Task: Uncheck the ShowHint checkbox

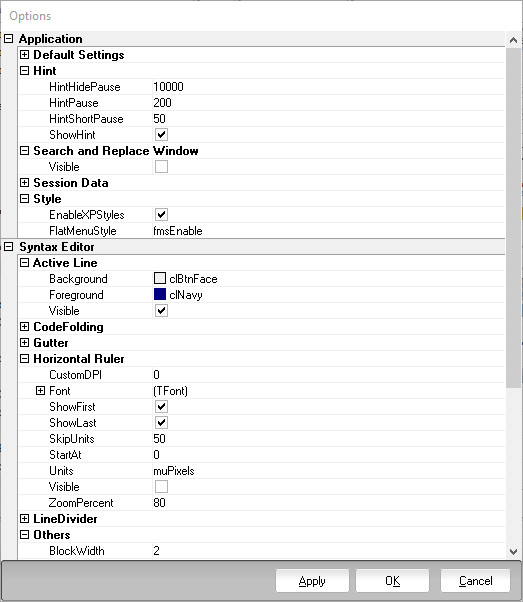Action: [x=161, y=135]
